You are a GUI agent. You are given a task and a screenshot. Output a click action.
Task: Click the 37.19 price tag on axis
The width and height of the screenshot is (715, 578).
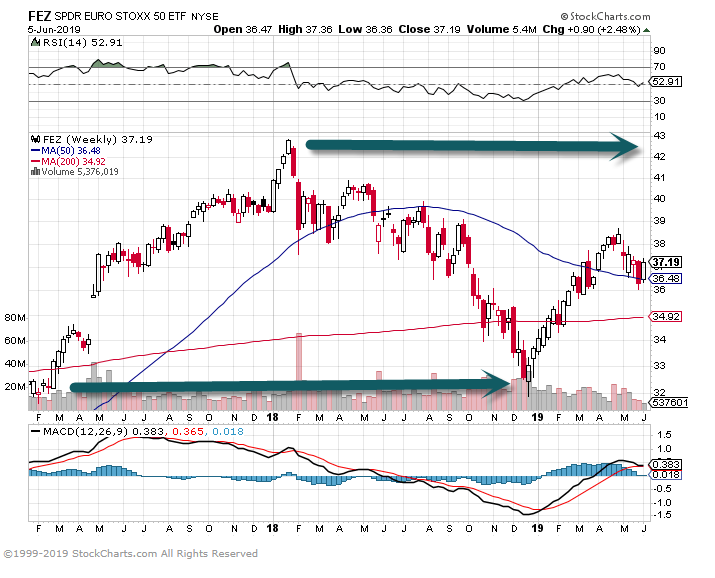[666, 262]
